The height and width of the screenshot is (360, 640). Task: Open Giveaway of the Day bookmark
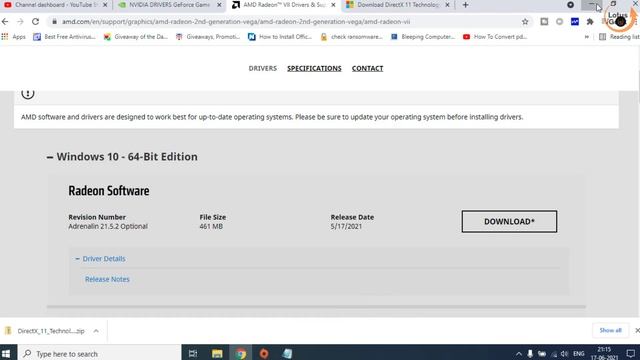[136, 37]
